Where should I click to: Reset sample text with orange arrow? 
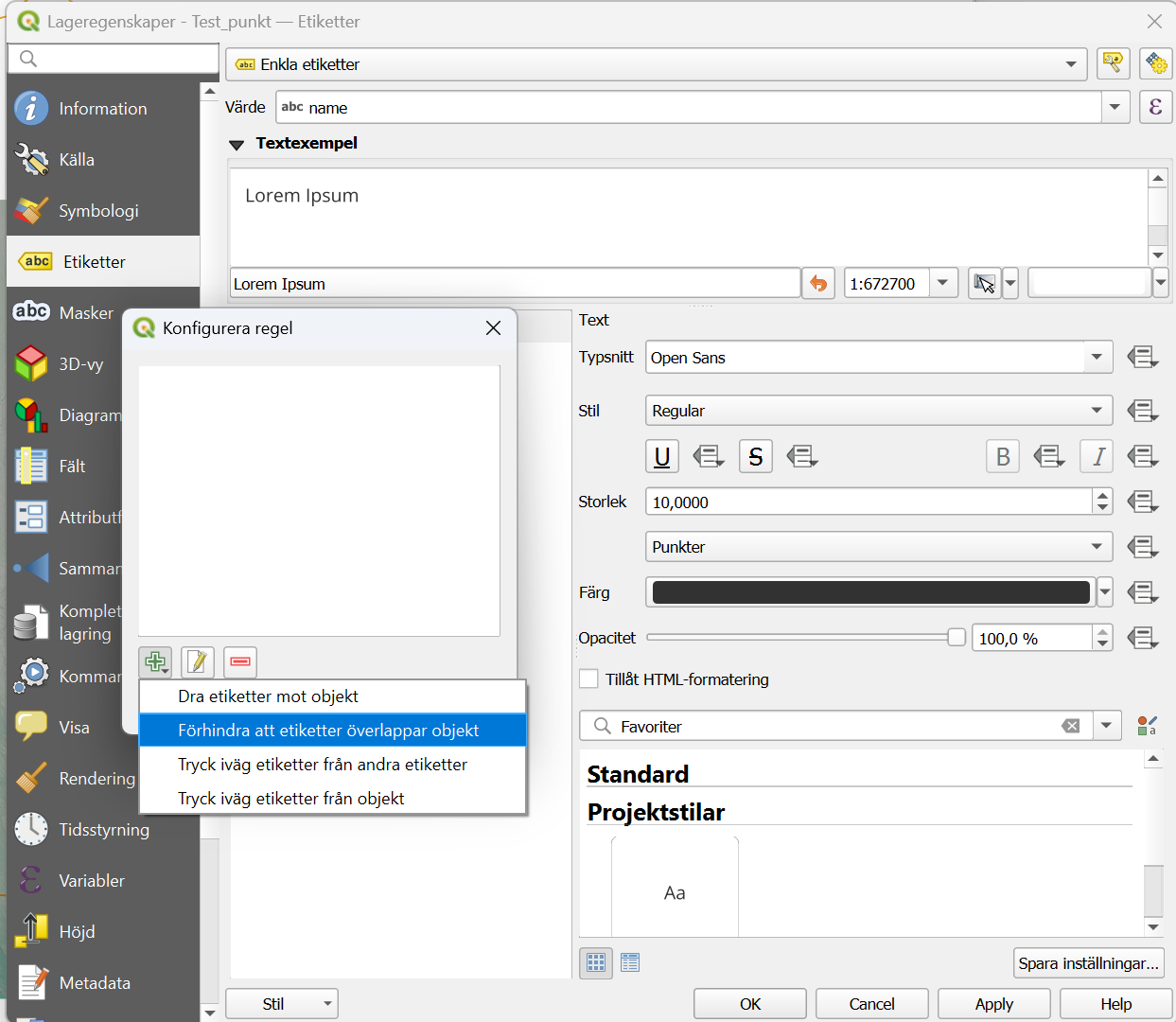click(818, 284)
